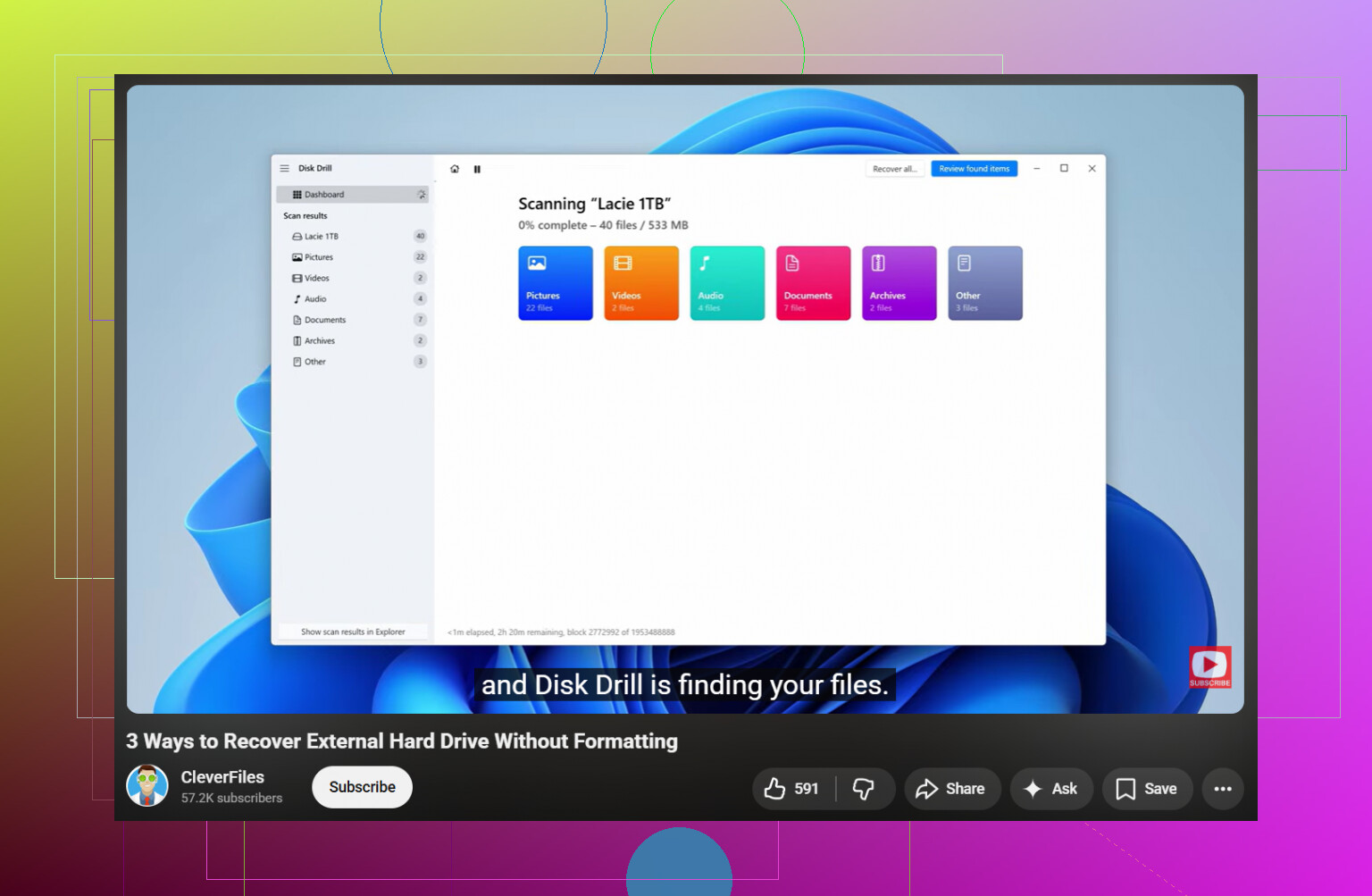Open the Pictures category tile
This screenshot has height=896, width=1372.
pyautogui.click(x=556, y=283)
